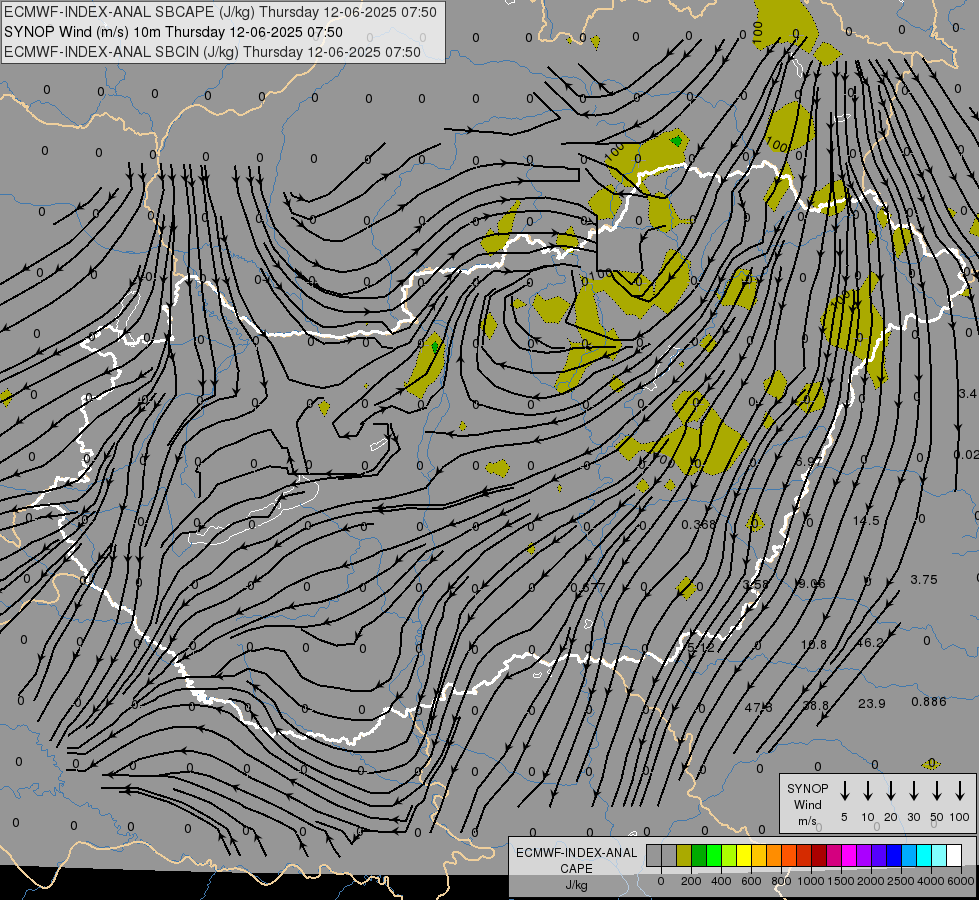Image resolution: width=979 pixels, height=900 pixels.
Task: Pick the bright cyan CAPE swatch
Action: point(923,855)
